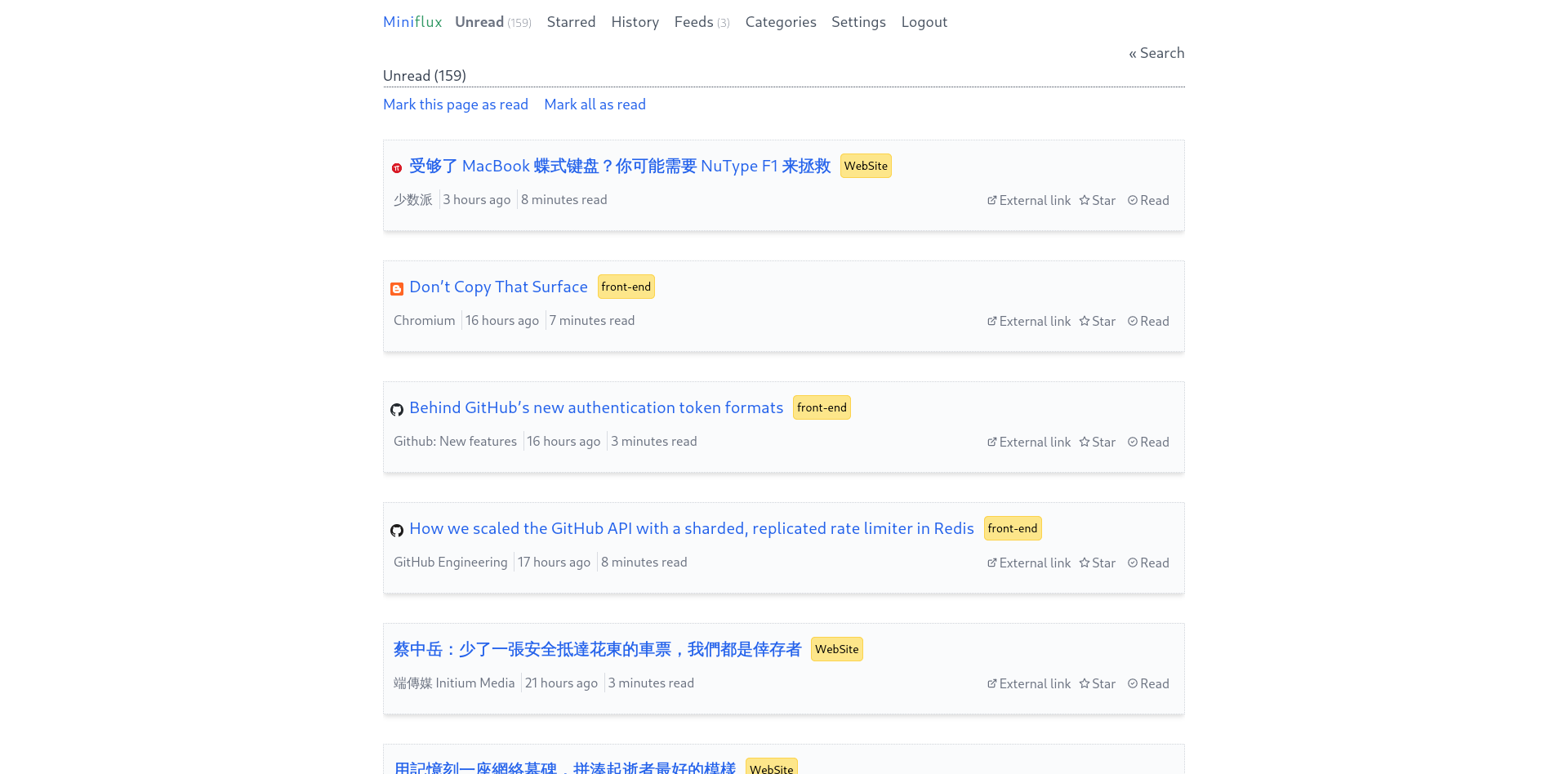Open the Categories menu item

(x=781, y=22)
